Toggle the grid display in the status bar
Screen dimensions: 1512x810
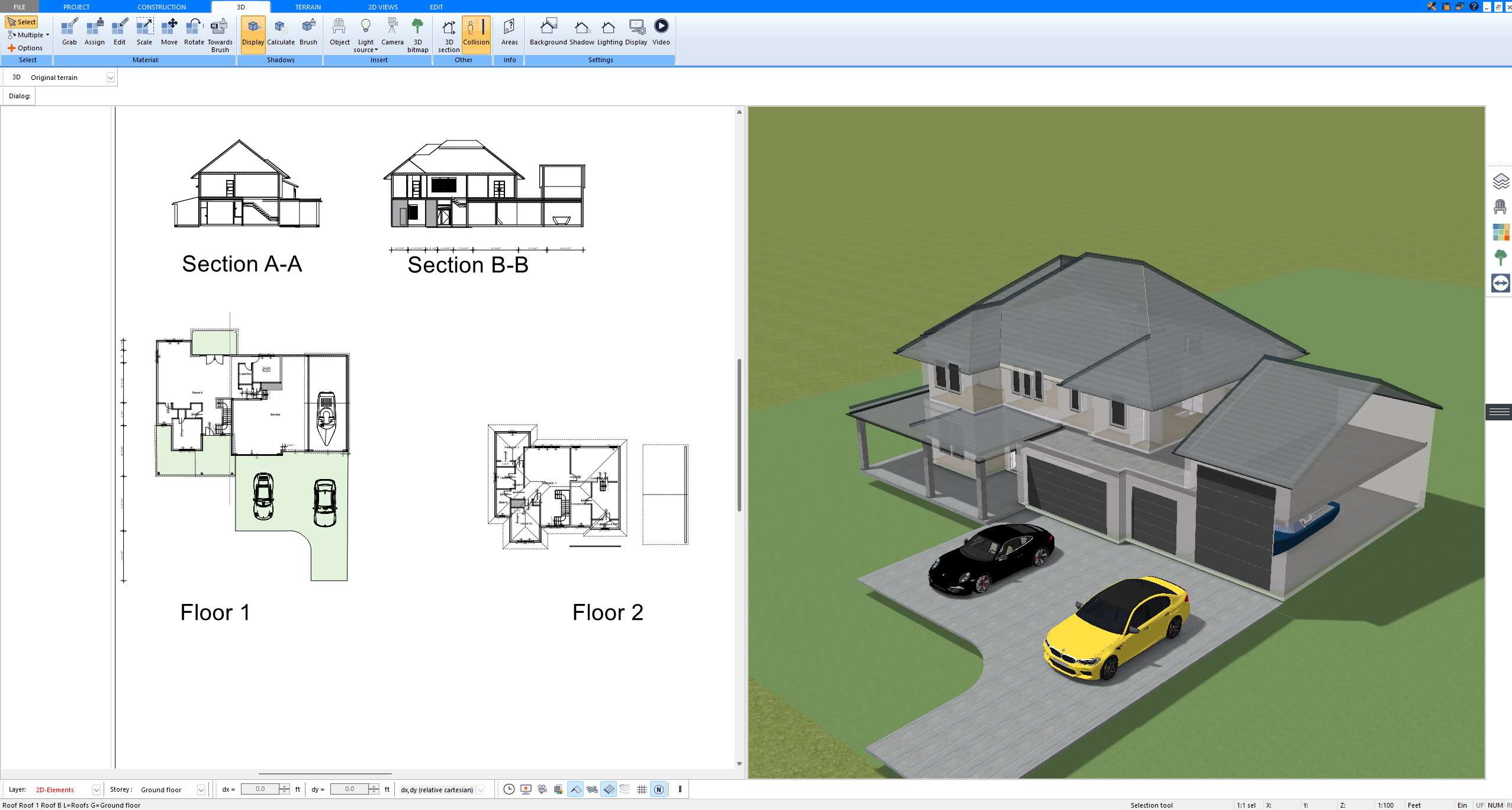tap(642, 789)
